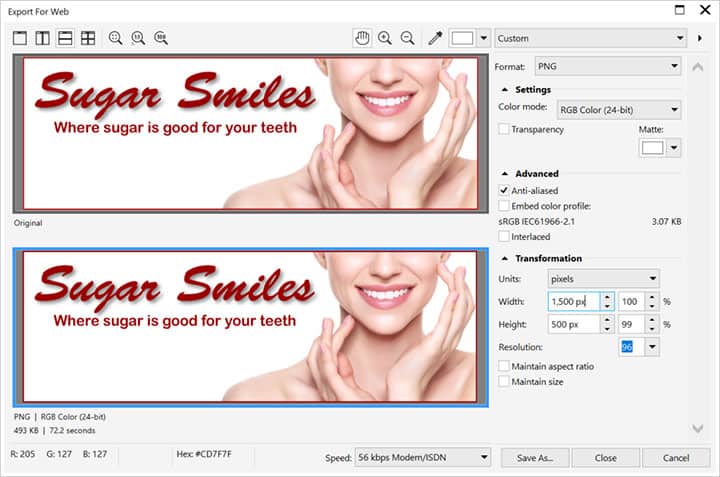Increase Width percent with up stepper
This screenshot has width=720, height=477.
[x=652, y=297]
